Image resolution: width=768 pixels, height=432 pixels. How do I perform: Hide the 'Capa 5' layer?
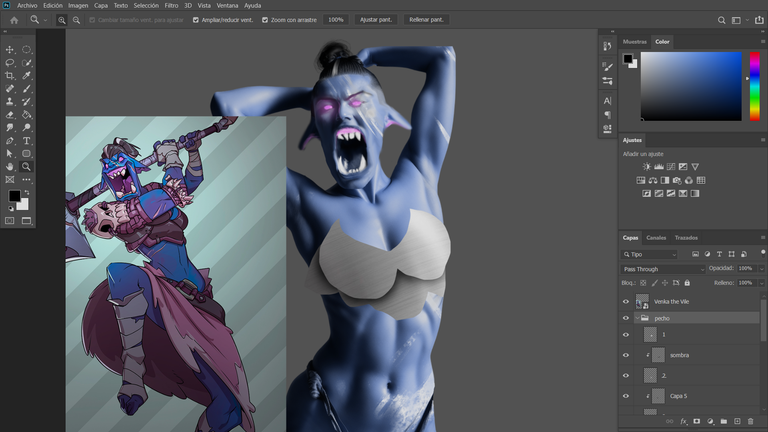pyautogui.click(x=625, y=396)
